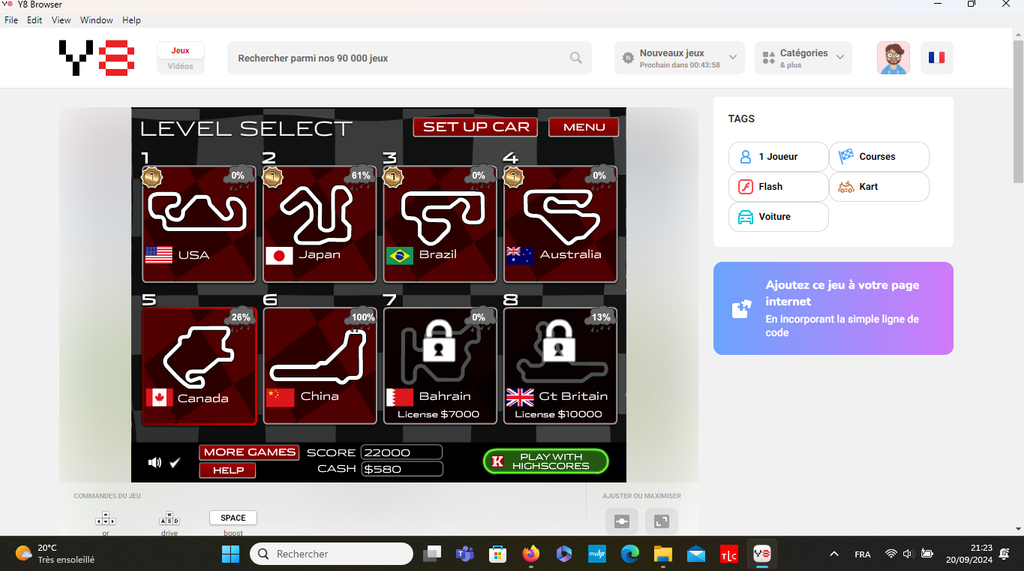Open the TLC app in taskbar

point(729,554)
